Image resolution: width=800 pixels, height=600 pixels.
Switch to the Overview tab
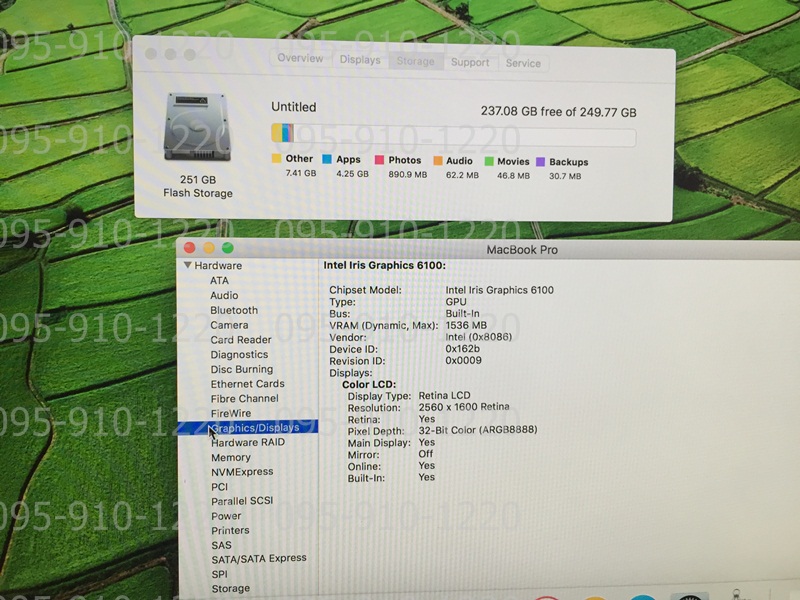(300, 59)
